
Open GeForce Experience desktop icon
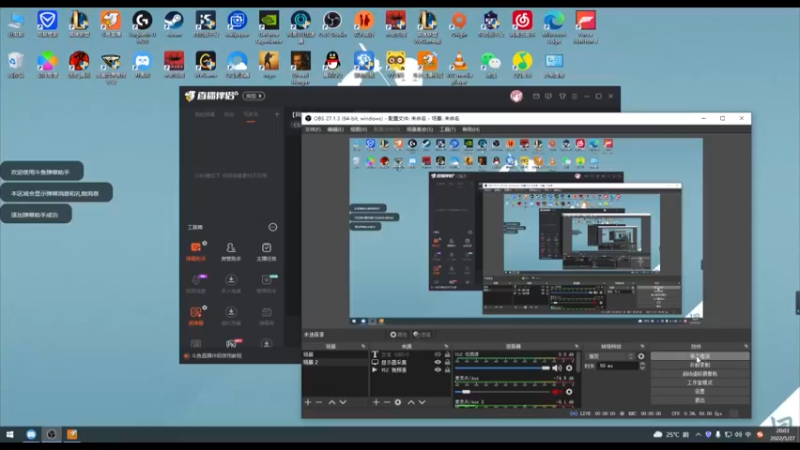(x=269, y=27)
